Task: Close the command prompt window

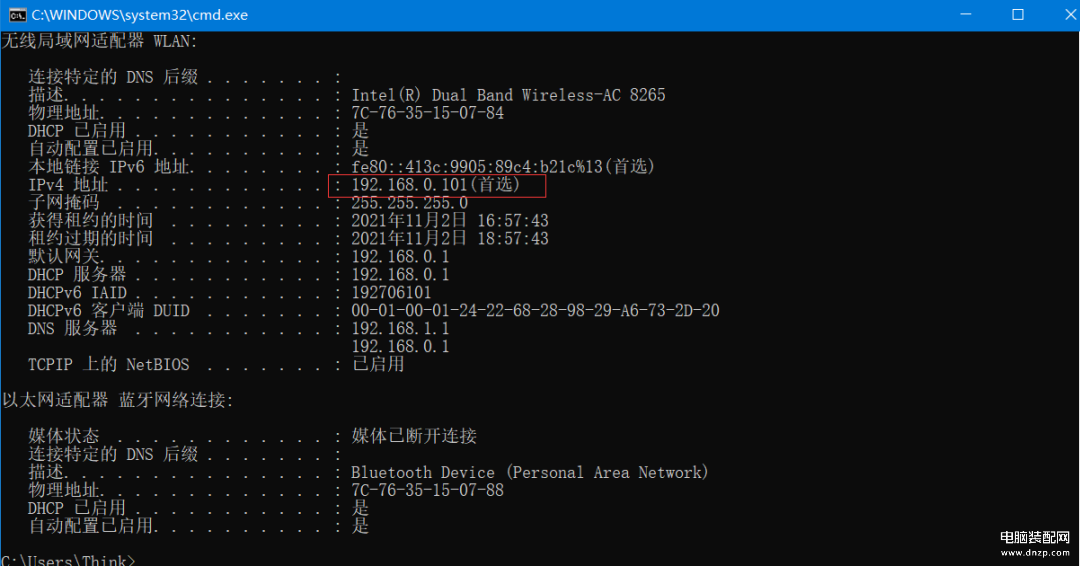Action: click(1070, 14)
